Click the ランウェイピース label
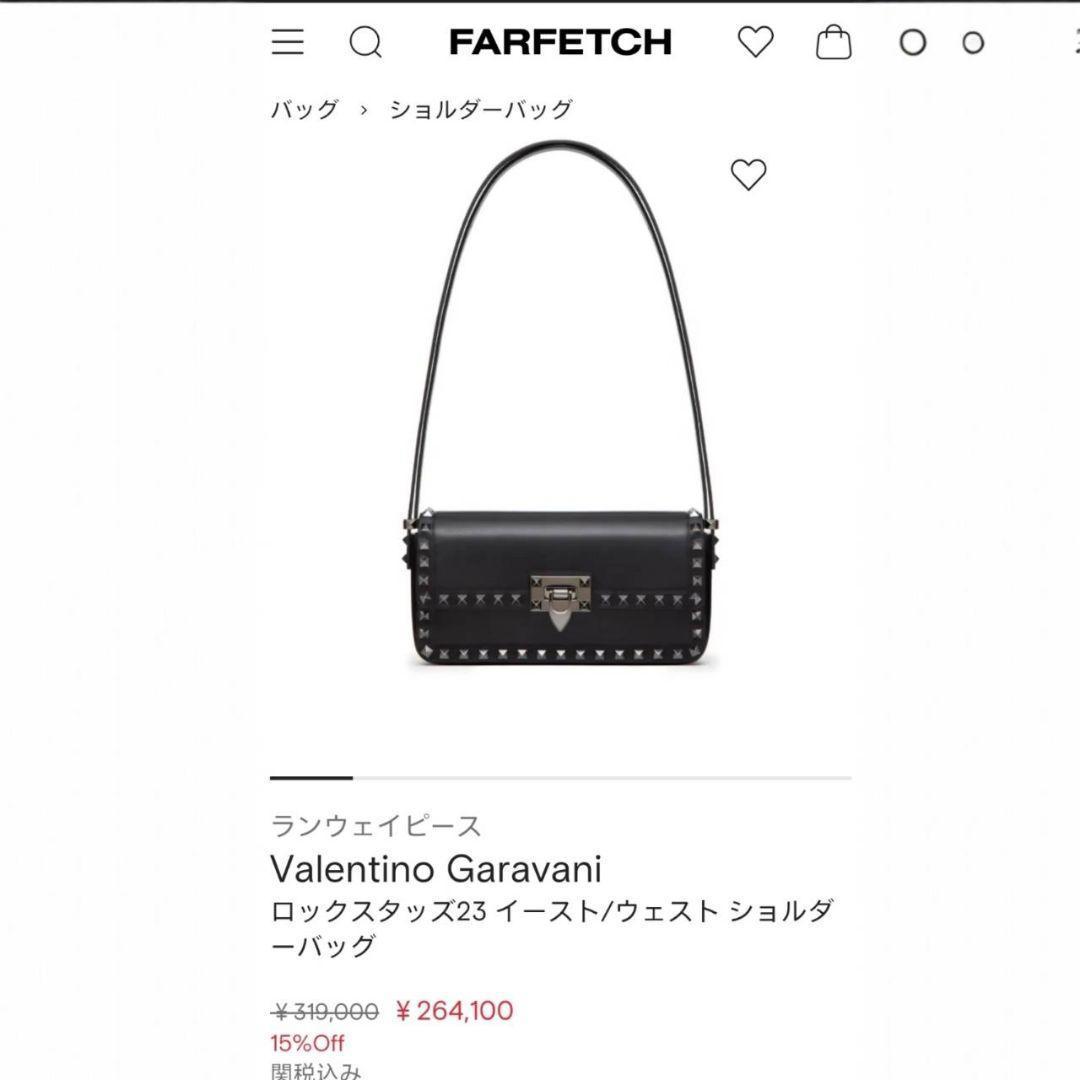 (375, 825)
